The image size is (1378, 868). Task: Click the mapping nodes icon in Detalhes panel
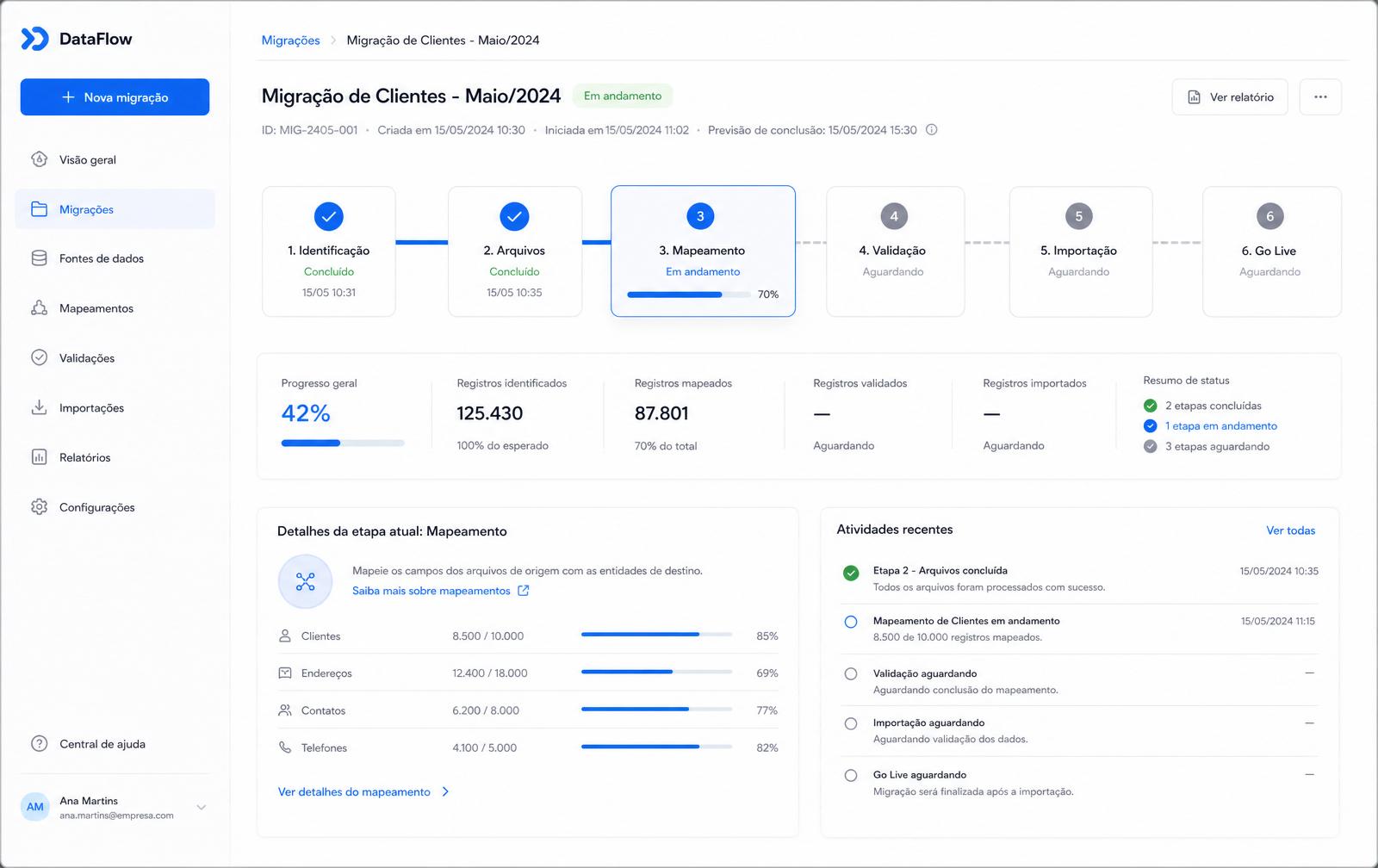click(x=305, y=582)
